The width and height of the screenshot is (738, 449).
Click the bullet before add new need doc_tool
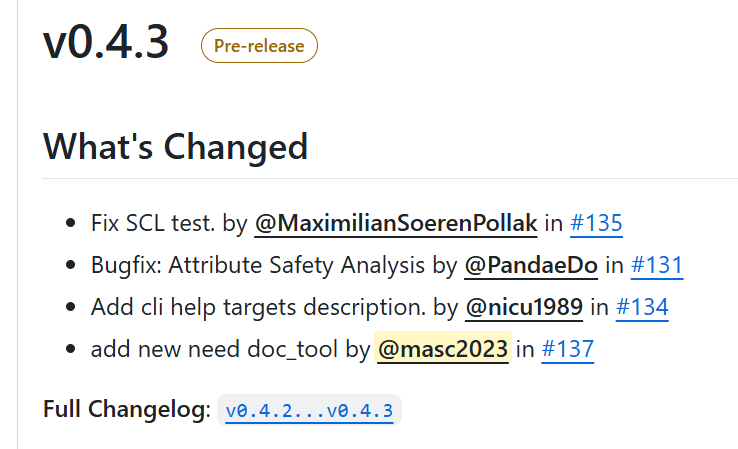click(70, 349)
